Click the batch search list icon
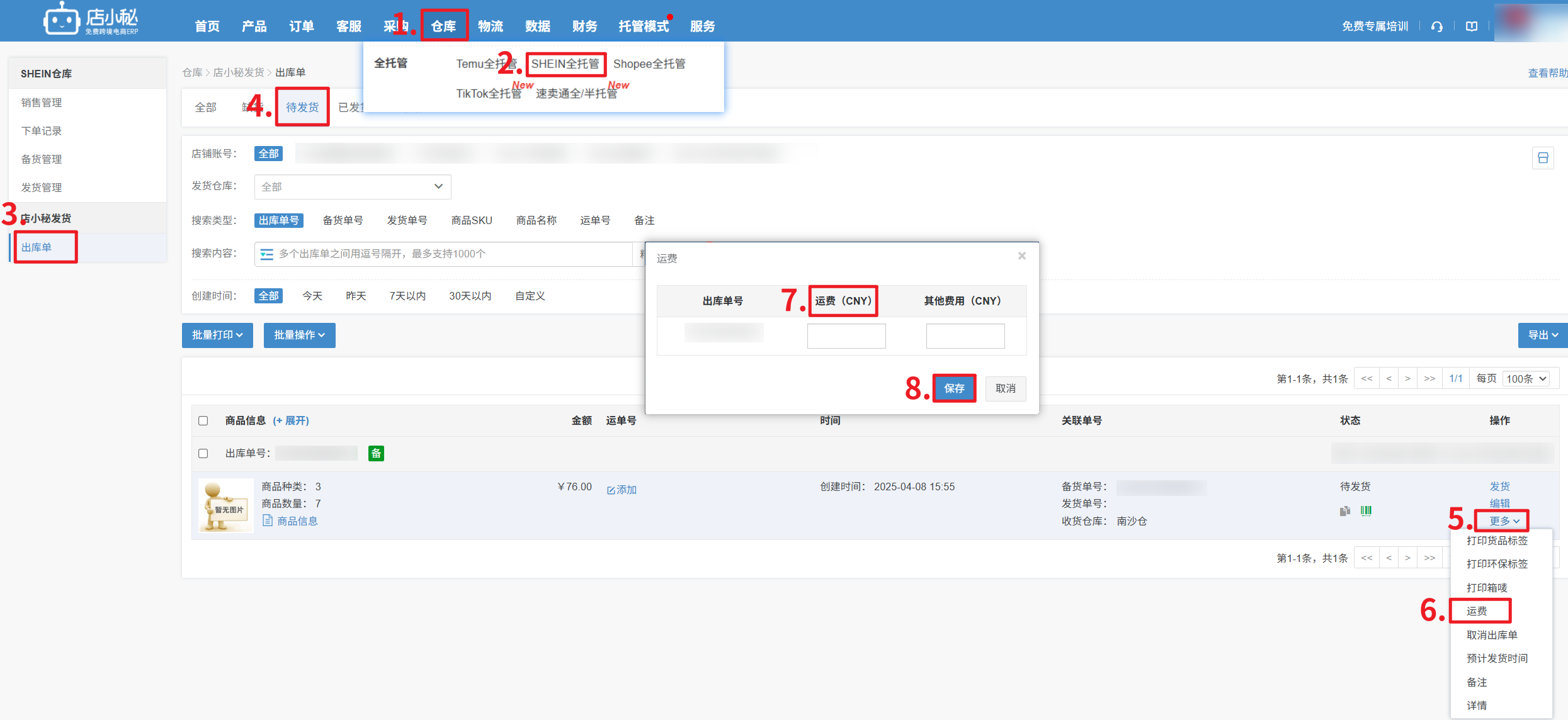 click(x=266, y=254)
